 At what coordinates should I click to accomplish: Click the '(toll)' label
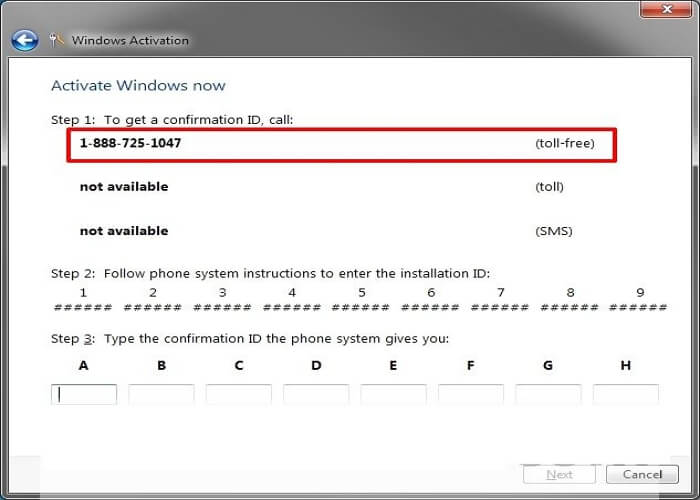[x=549, y=187]
